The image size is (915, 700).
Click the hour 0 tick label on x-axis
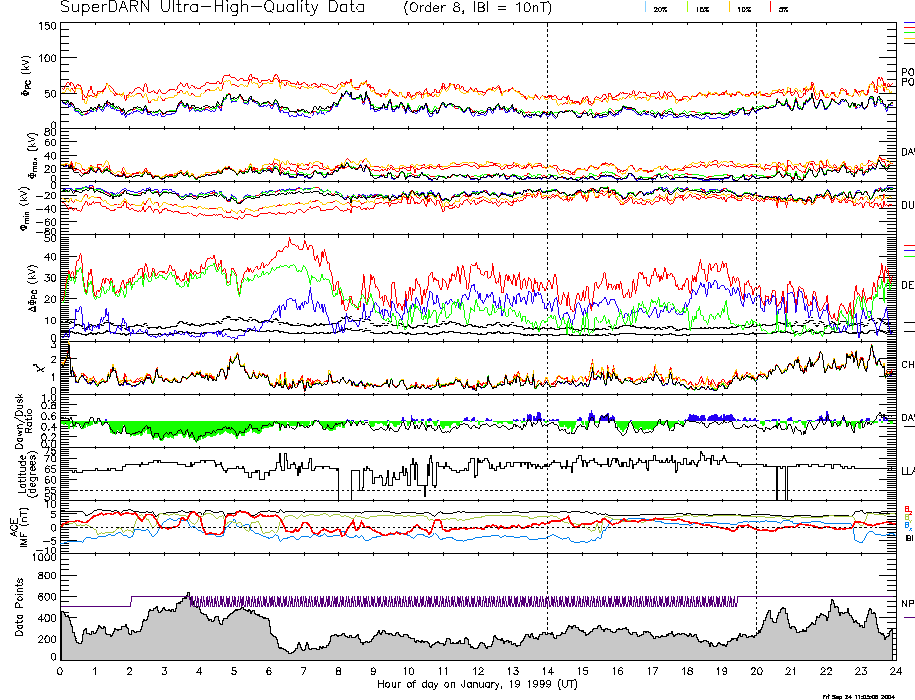coord(61,672)
